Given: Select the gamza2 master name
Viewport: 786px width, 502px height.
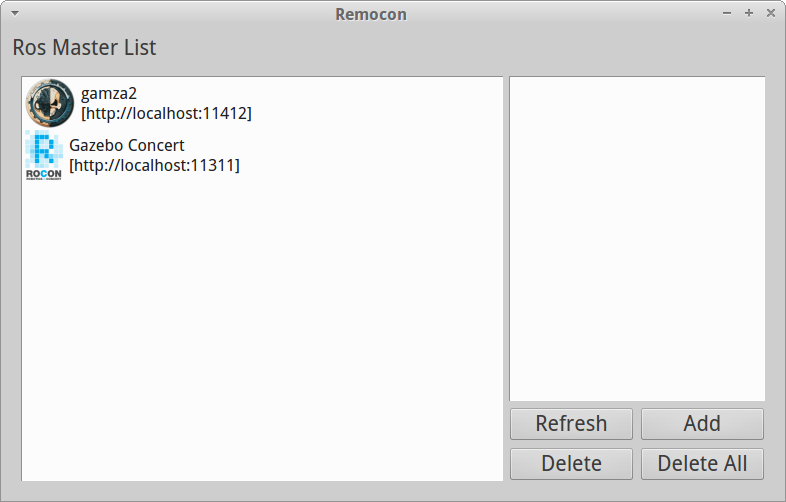Looking at the screenshot, I should (109, 94).
